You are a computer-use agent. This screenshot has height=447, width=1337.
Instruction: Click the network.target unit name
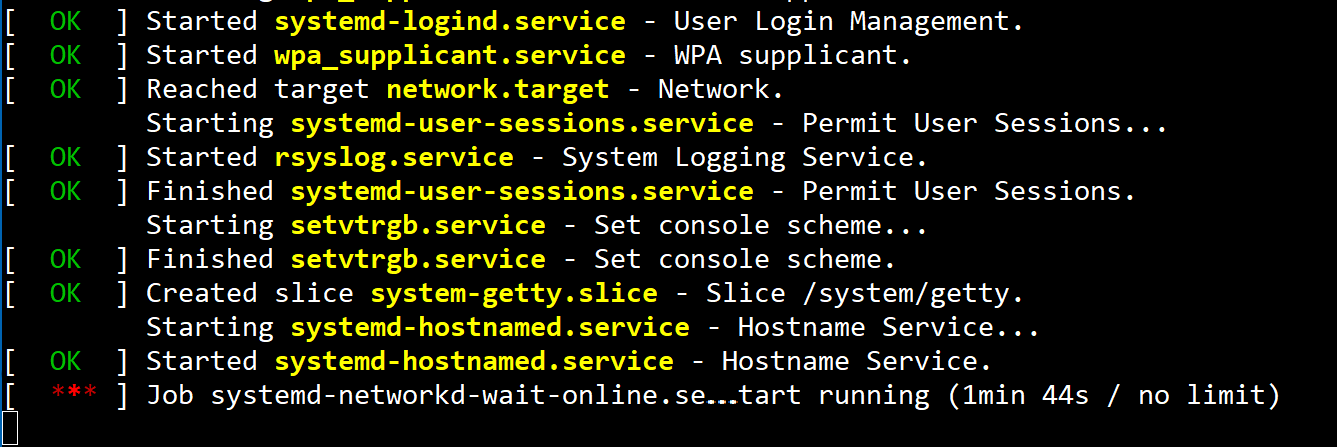coord(497,89)
